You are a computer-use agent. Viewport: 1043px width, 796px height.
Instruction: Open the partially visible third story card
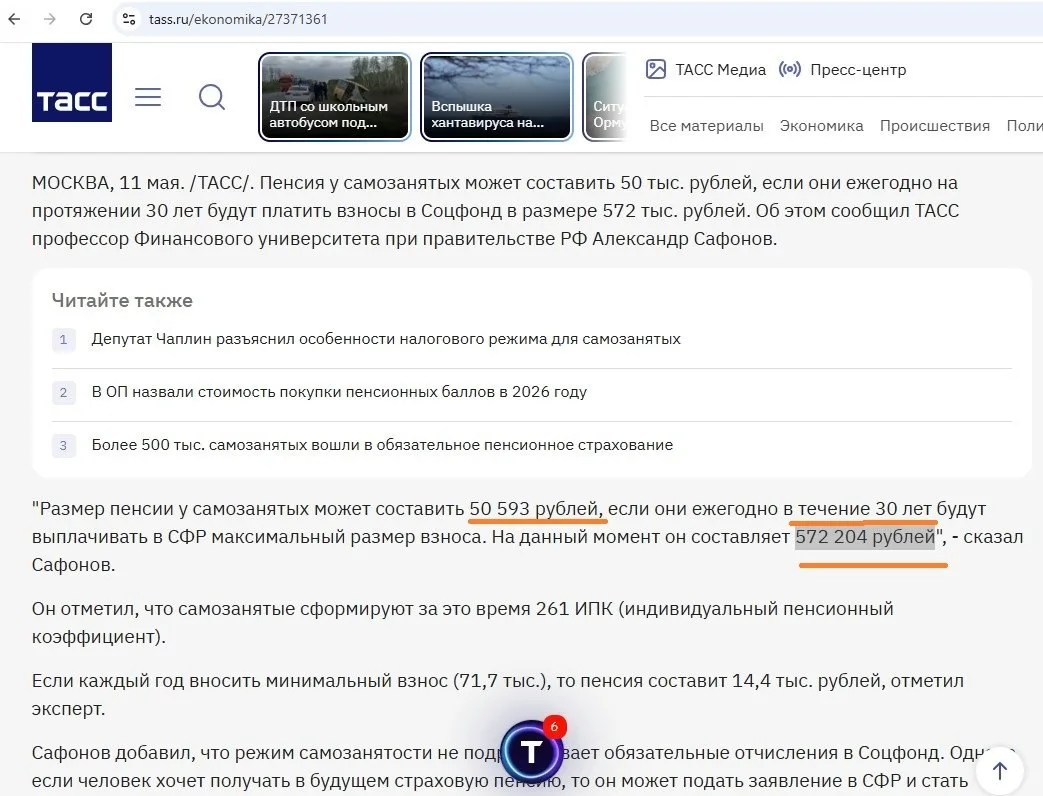(x=605, y=97)
